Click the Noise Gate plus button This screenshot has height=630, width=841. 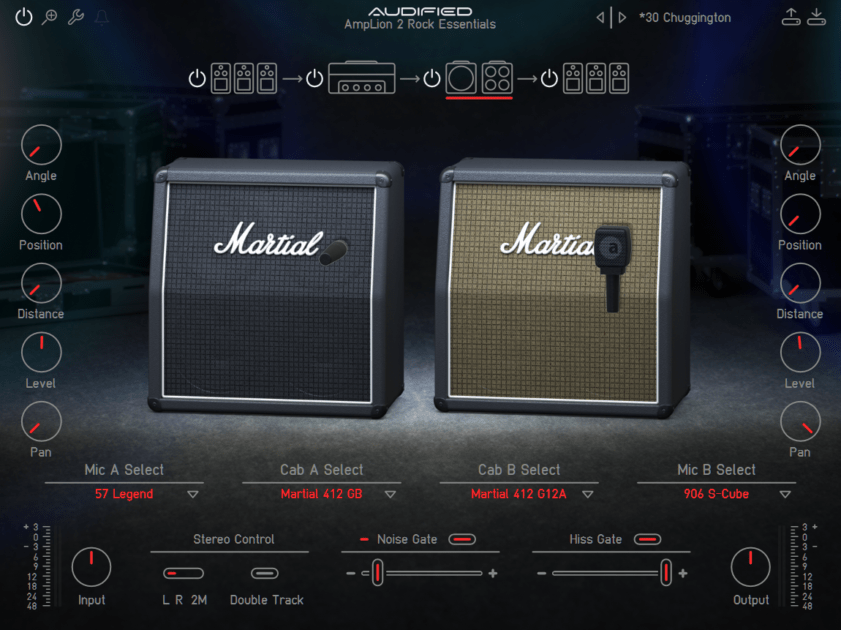[x=493, y=573]
